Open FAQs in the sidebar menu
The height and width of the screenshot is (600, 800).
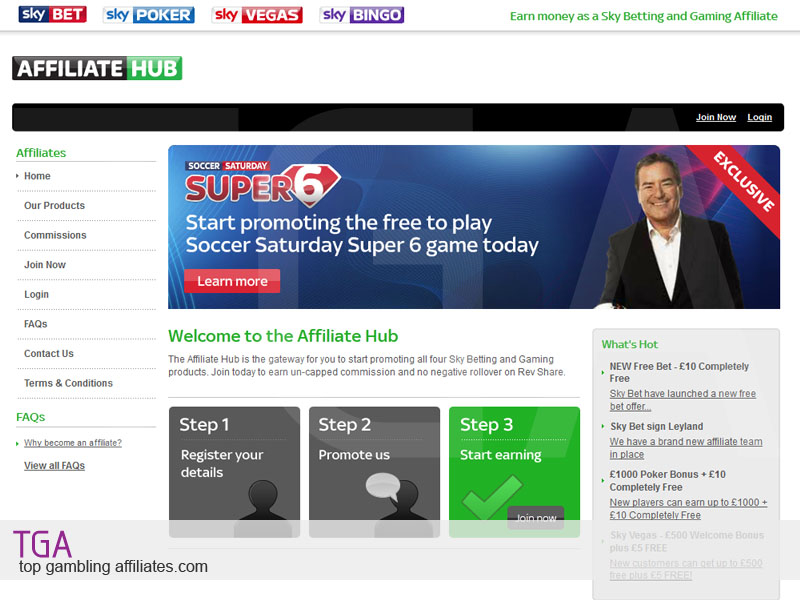(36, 324)
